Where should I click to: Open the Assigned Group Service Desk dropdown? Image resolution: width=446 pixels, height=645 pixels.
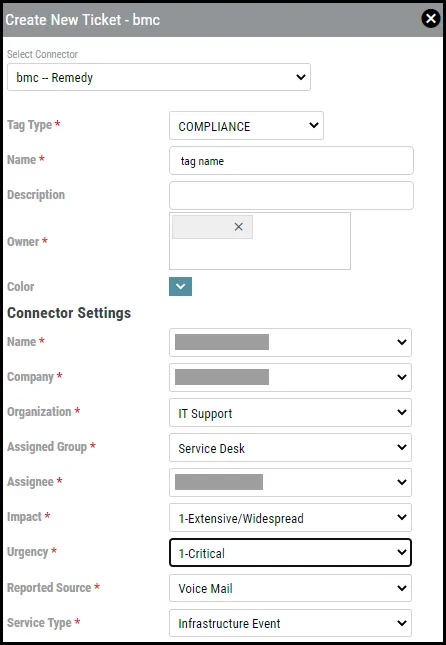click(290, 447)
